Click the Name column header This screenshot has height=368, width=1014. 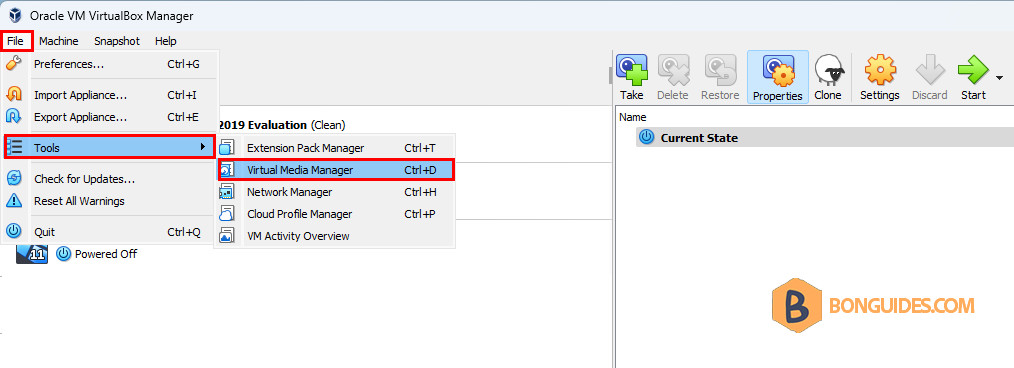pyautogui.click(x=633, y=117)
